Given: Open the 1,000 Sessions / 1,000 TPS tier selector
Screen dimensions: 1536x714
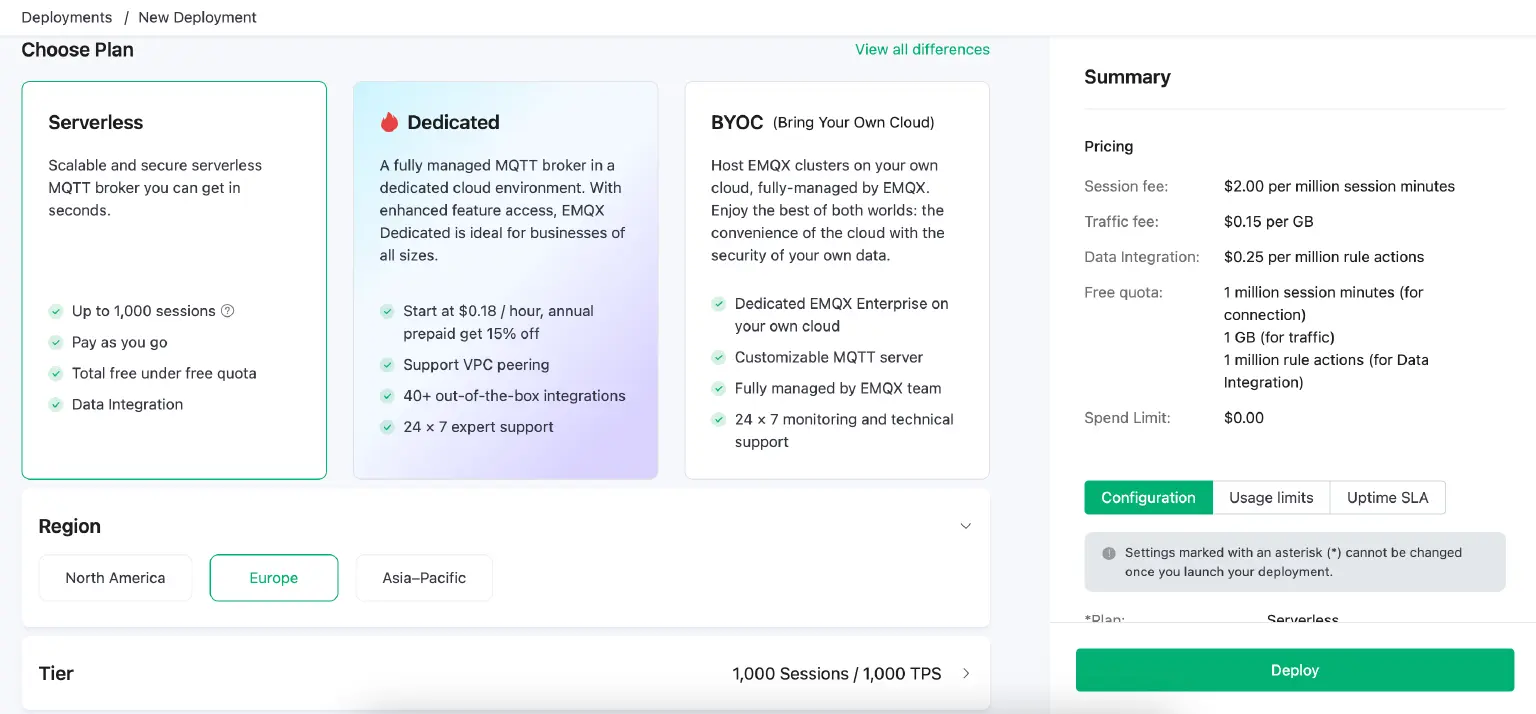Looking at the screenshot, I should click(836, 674).
